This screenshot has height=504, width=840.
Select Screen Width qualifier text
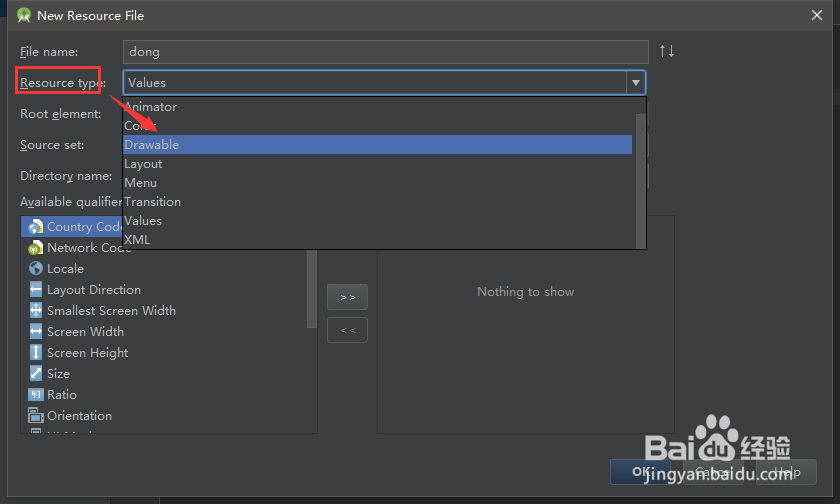85,332
